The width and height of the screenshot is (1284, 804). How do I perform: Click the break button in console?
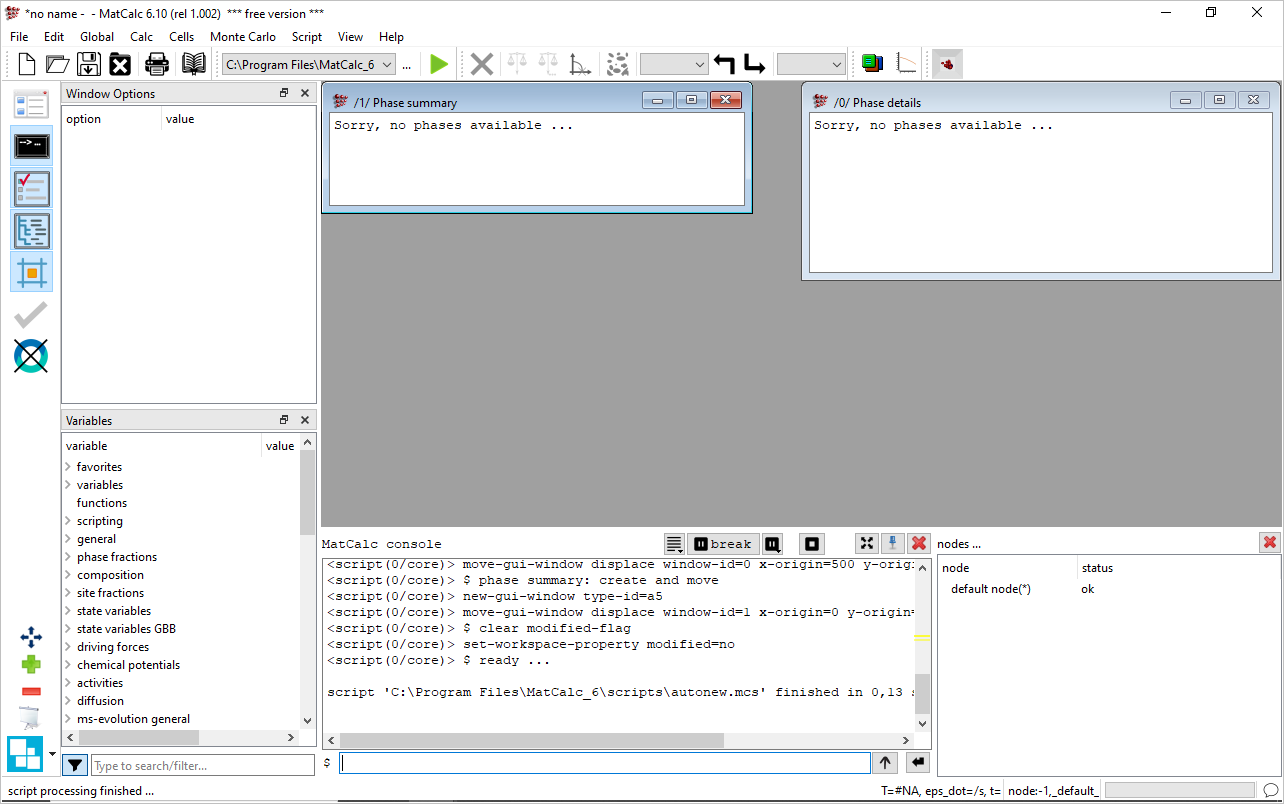pos(723,544)
